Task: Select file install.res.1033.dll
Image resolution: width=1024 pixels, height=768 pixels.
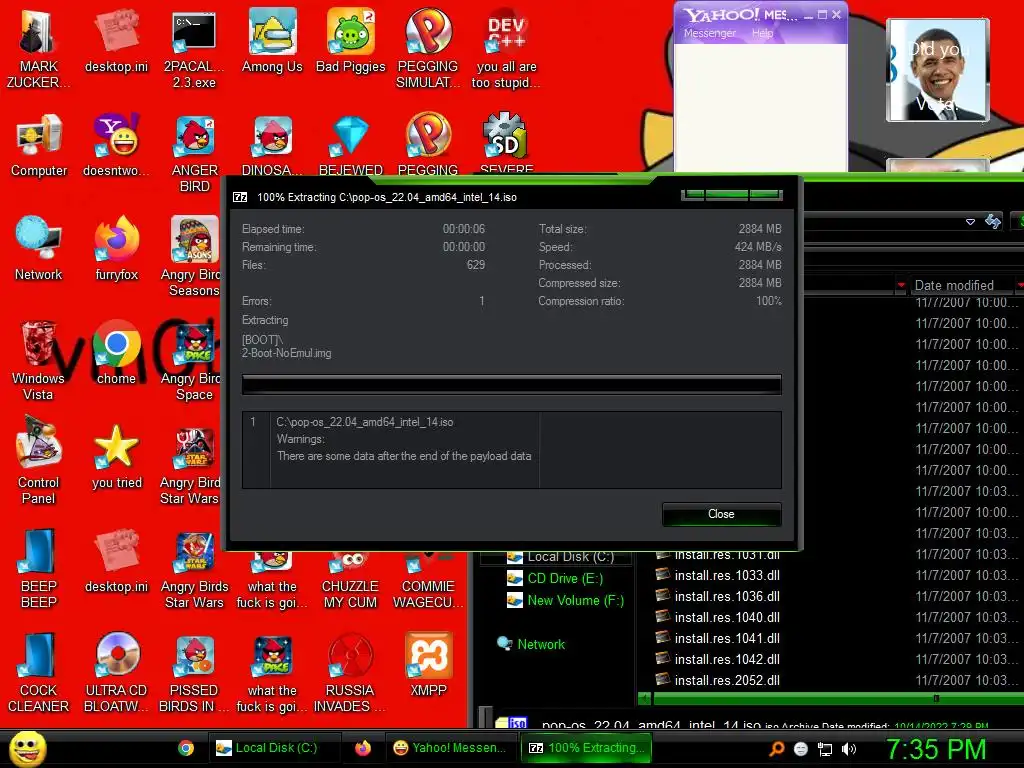Action: pos(718,575)
